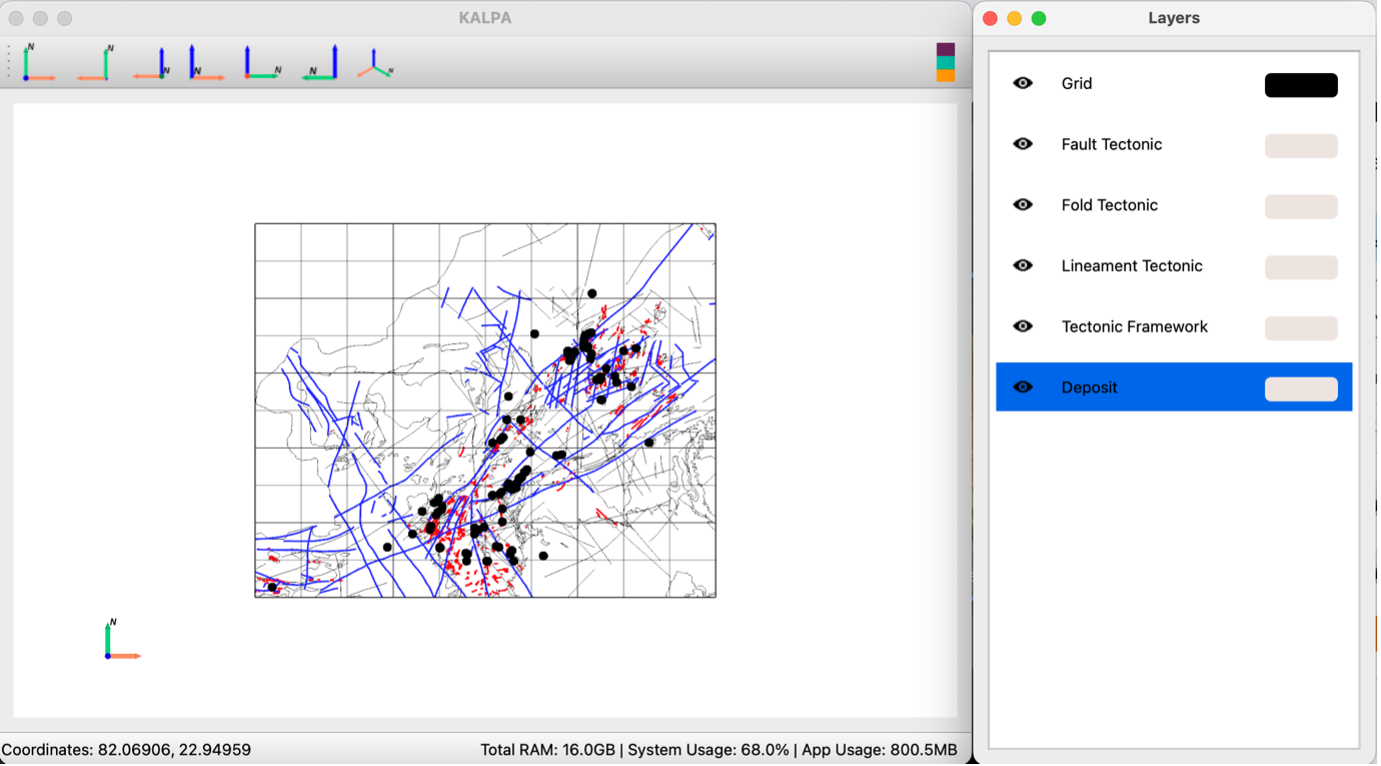The width and height of the screenshot is (1381, 766).
Task: Hide the Grid layer using eye icon
Action: click(x=1022, y=83)
